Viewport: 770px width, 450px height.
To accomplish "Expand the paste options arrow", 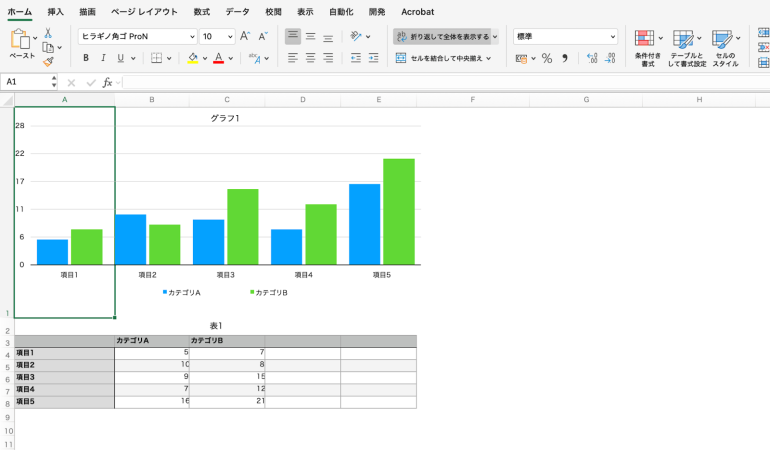I will (x=35, y=38).
